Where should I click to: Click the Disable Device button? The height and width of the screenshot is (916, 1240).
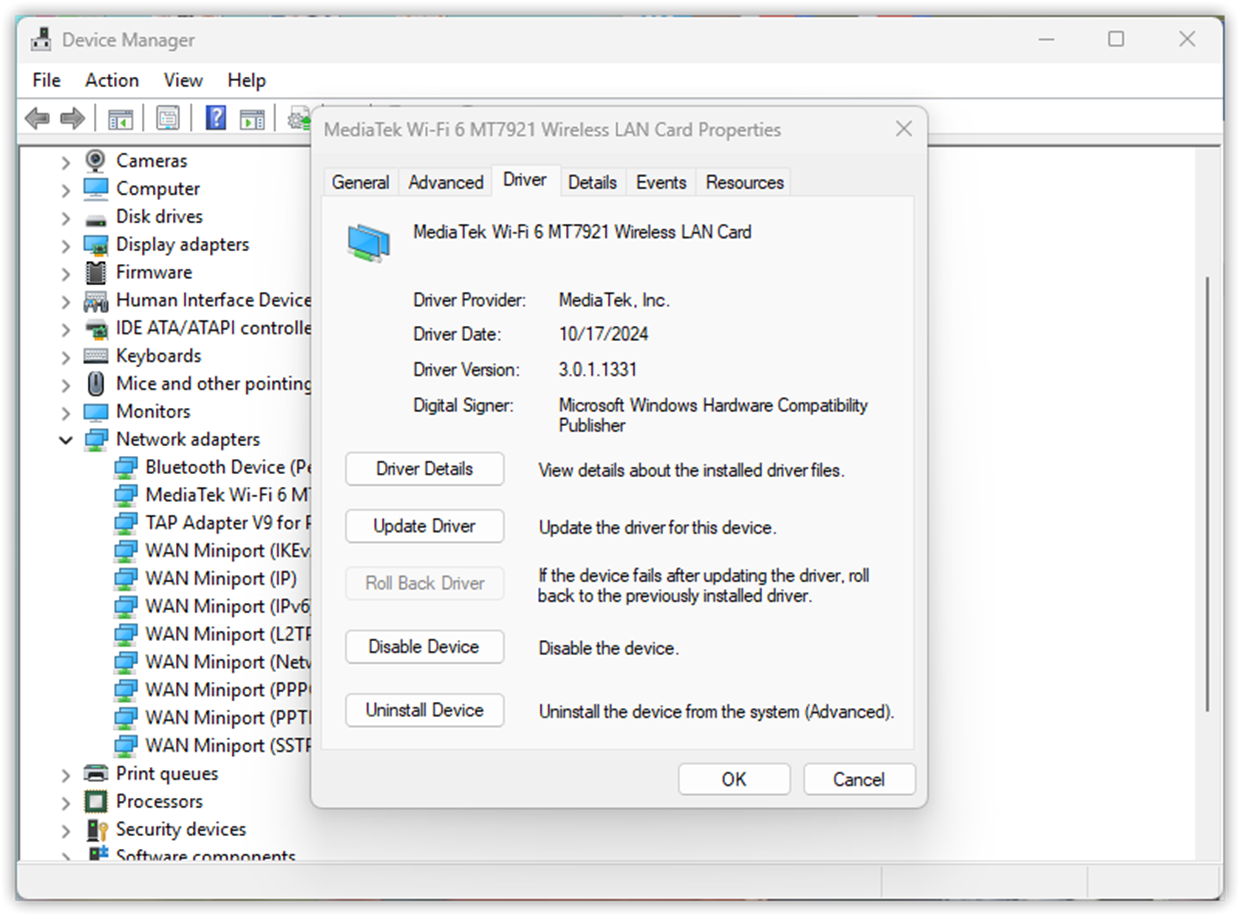[424, 647]
